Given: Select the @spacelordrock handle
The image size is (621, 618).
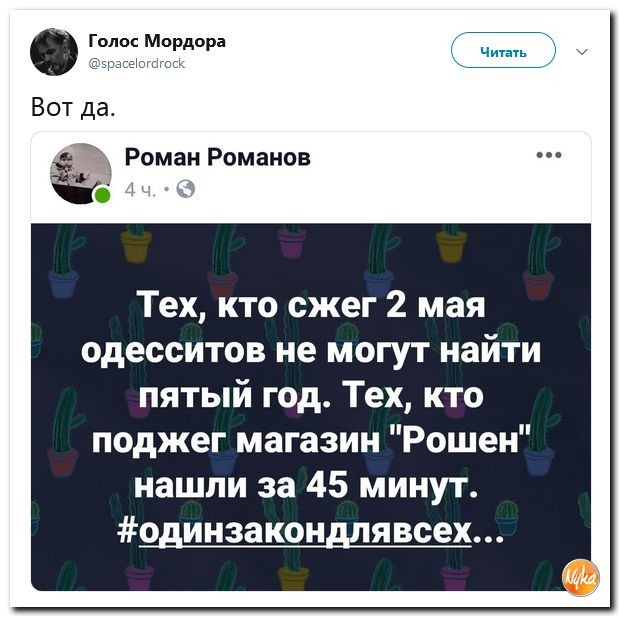Looking at the screenshot, I should pyautogui.click(x=137, y=63).
